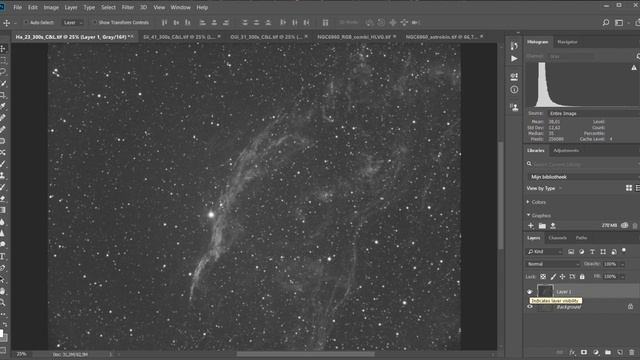
Task: Add a layer mask to Layer 1
Action: 584,352
